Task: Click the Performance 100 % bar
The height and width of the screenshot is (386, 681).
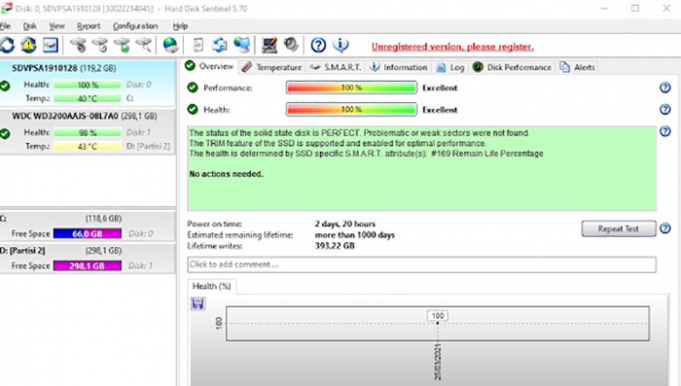Action: pyautogui.click(x=351, y=88)
